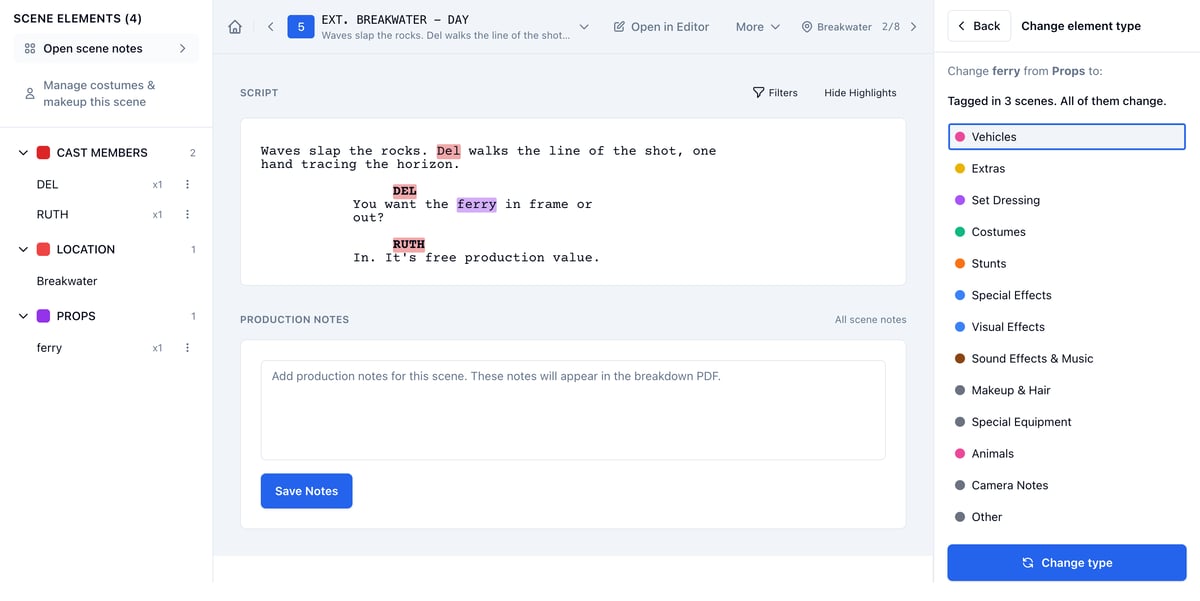
Task: Open scene notes item
Action: pyautogui.click(x=106, y=49)
